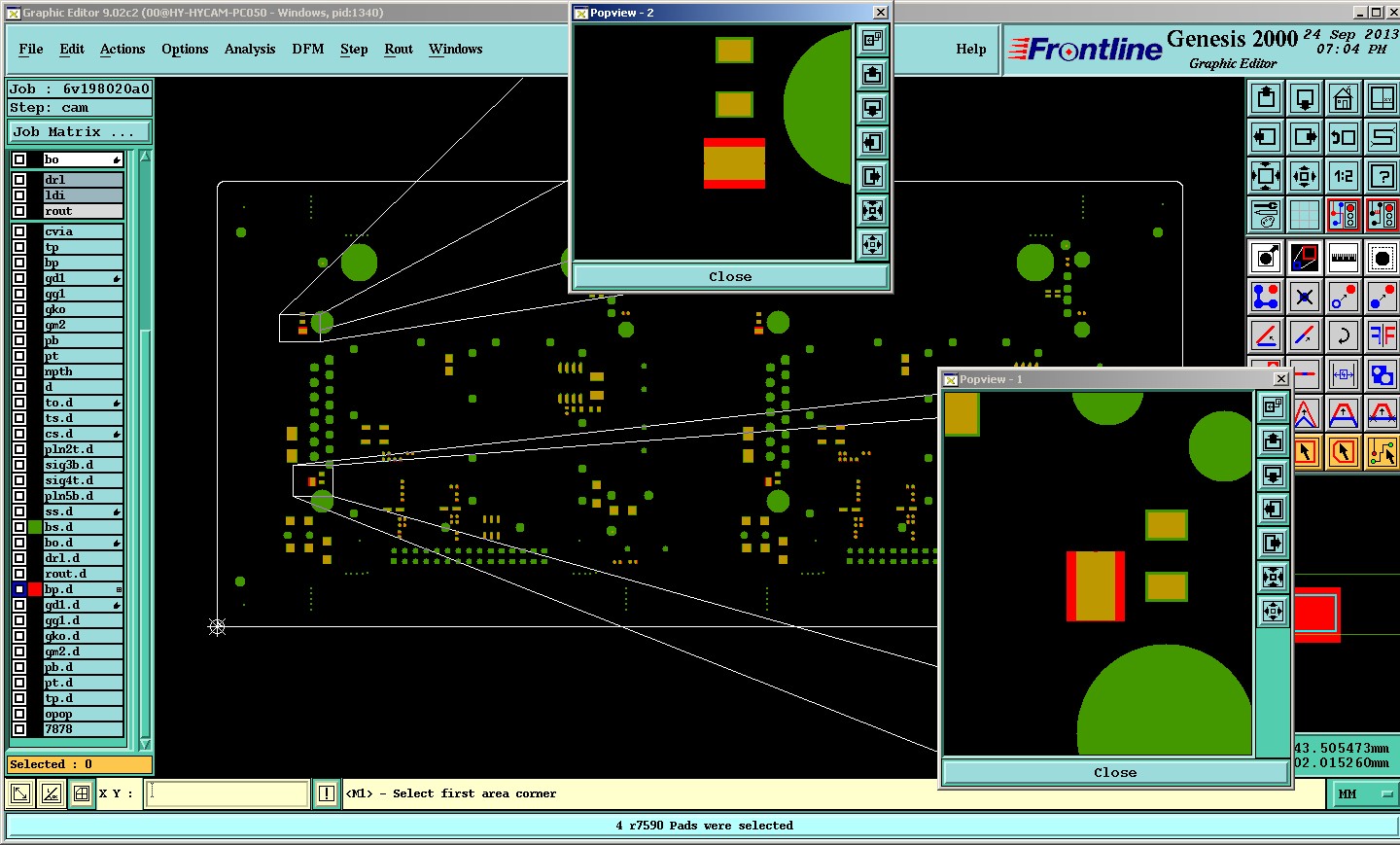Open the File menu
Screen dimensions: 1400x845
[x=31, y=49]
